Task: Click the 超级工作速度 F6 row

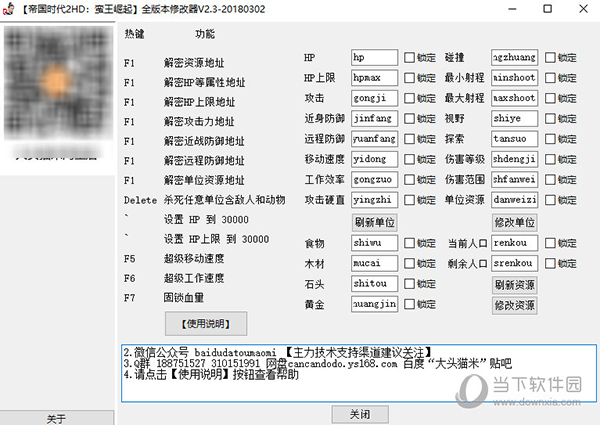Action: point(174,278)
